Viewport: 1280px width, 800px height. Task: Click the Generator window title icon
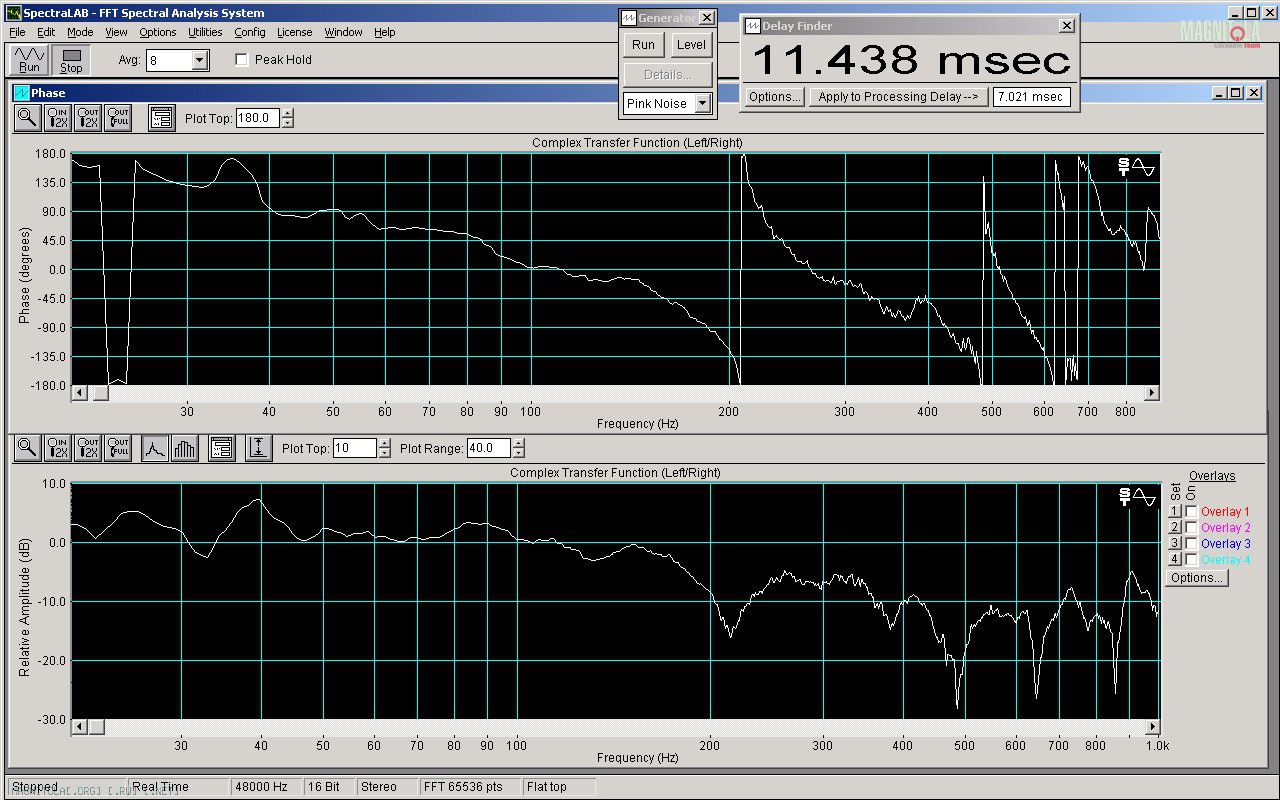pyautogui.click(x=629, y=18)
